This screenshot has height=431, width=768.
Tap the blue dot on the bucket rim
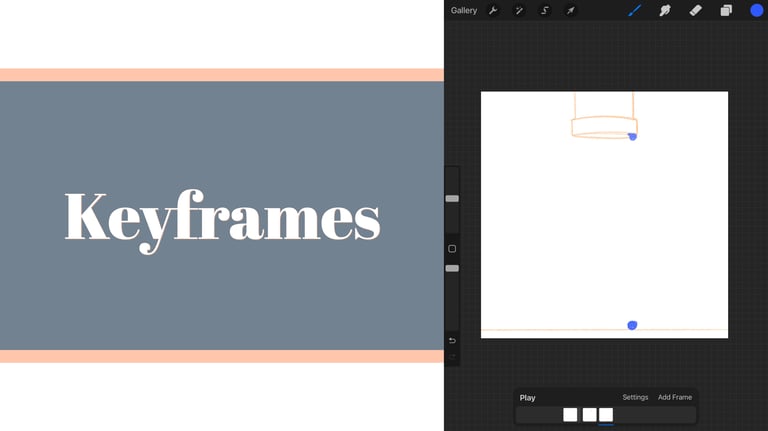click(x=632, y=137)
